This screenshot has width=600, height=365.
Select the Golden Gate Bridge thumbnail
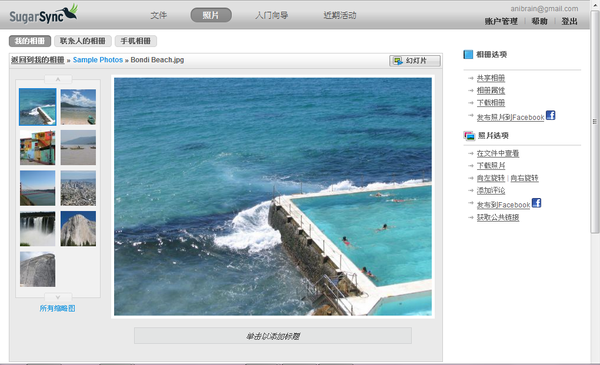pos(38,188)
